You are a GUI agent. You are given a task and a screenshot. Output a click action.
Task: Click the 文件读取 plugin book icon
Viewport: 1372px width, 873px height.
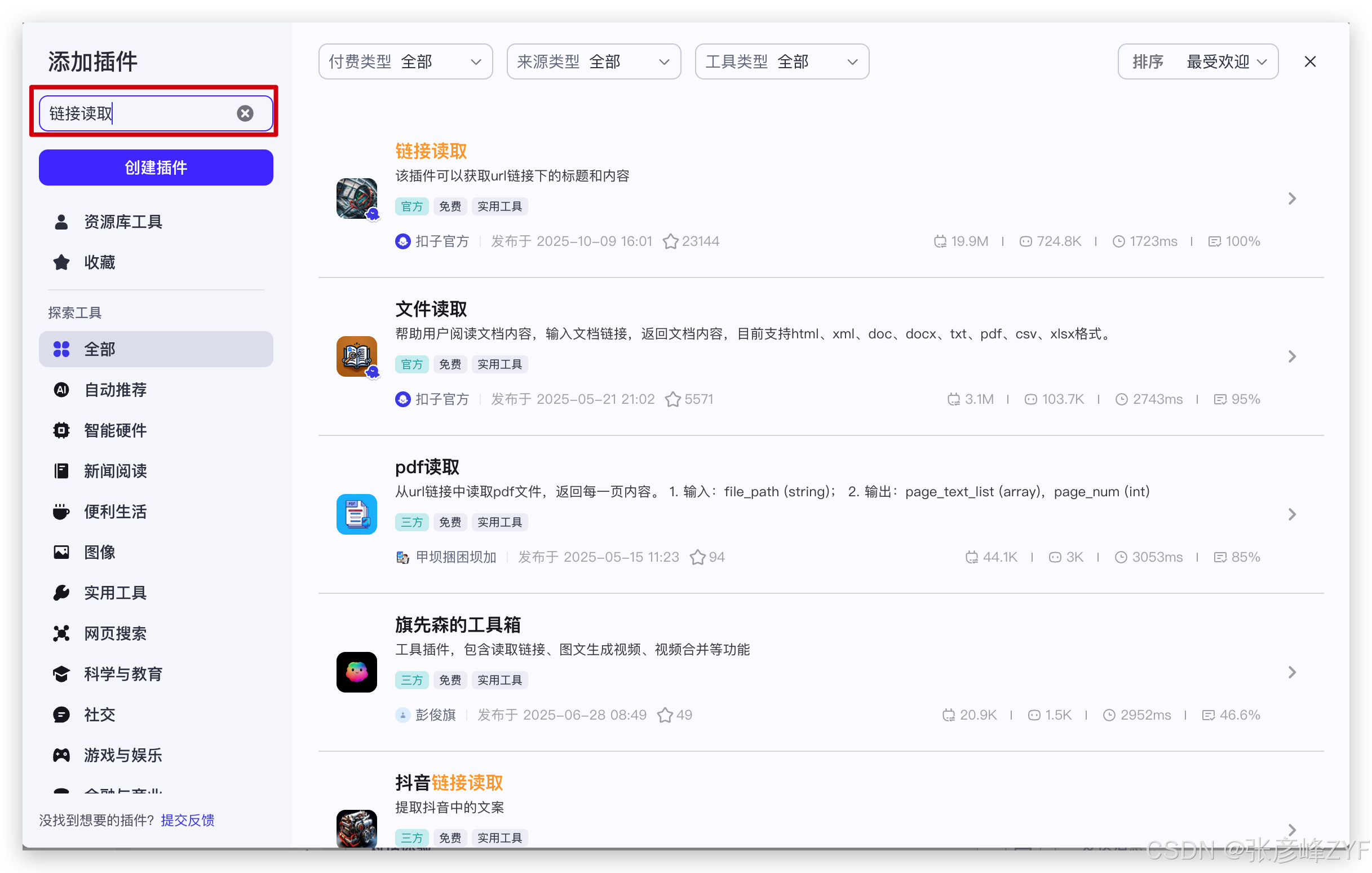(357, 356)
